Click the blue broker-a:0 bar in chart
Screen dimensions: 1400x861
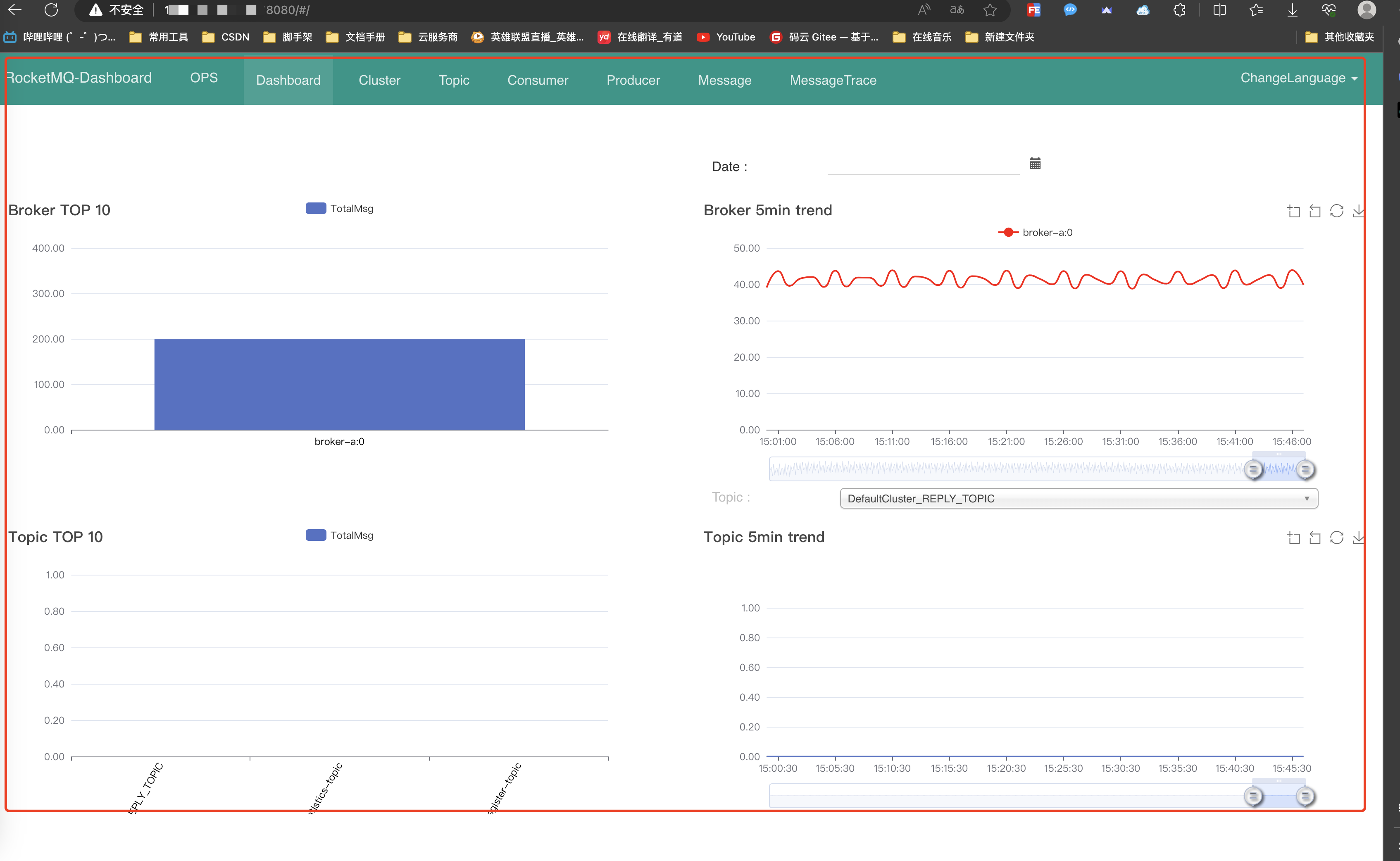(340, 384)
